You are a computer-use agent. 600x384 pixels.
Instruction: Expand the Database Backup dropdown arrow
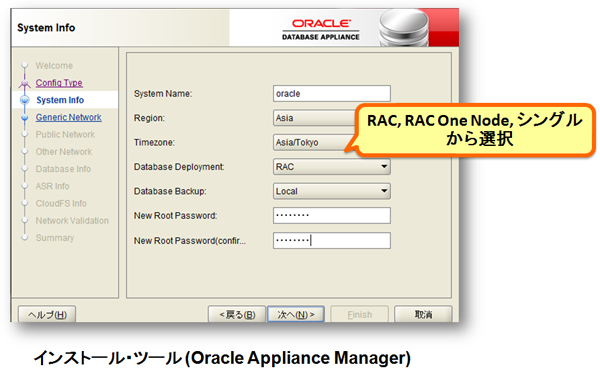pyautogui.click(x=384, y=191)
